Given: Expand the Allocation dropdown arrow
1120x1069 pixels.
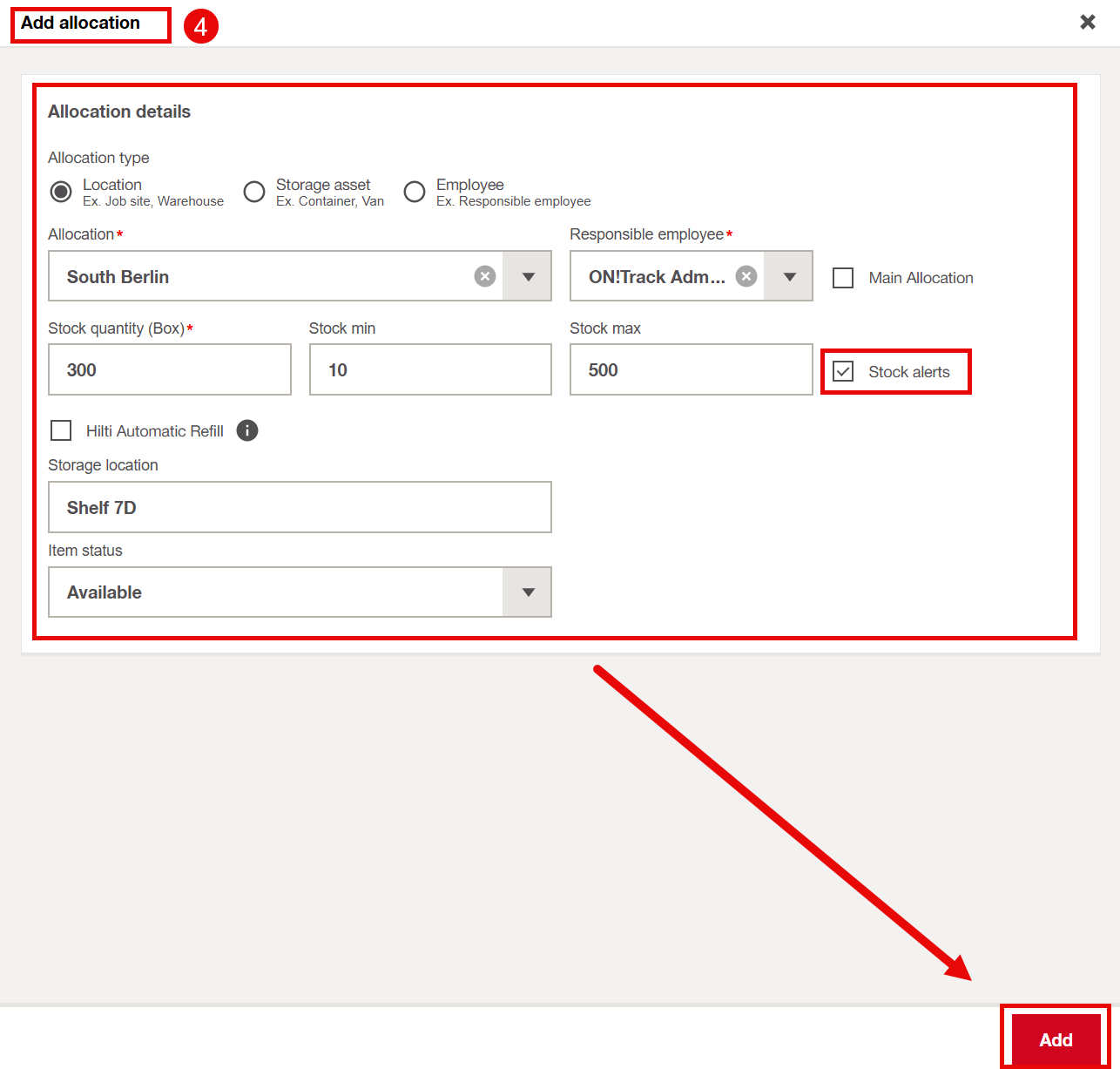Looking at the screenshot, I should pos(528,276).
